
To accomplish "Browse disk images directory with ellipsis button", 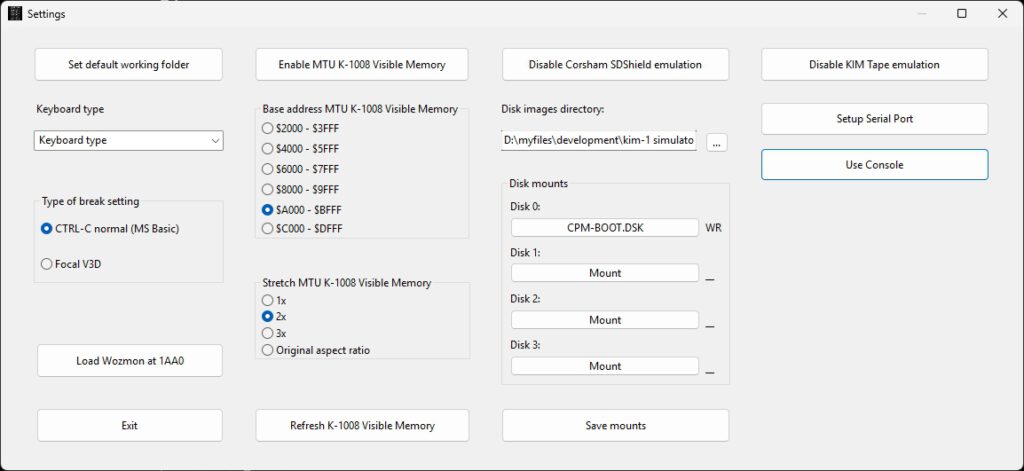I will pos(716,142).
